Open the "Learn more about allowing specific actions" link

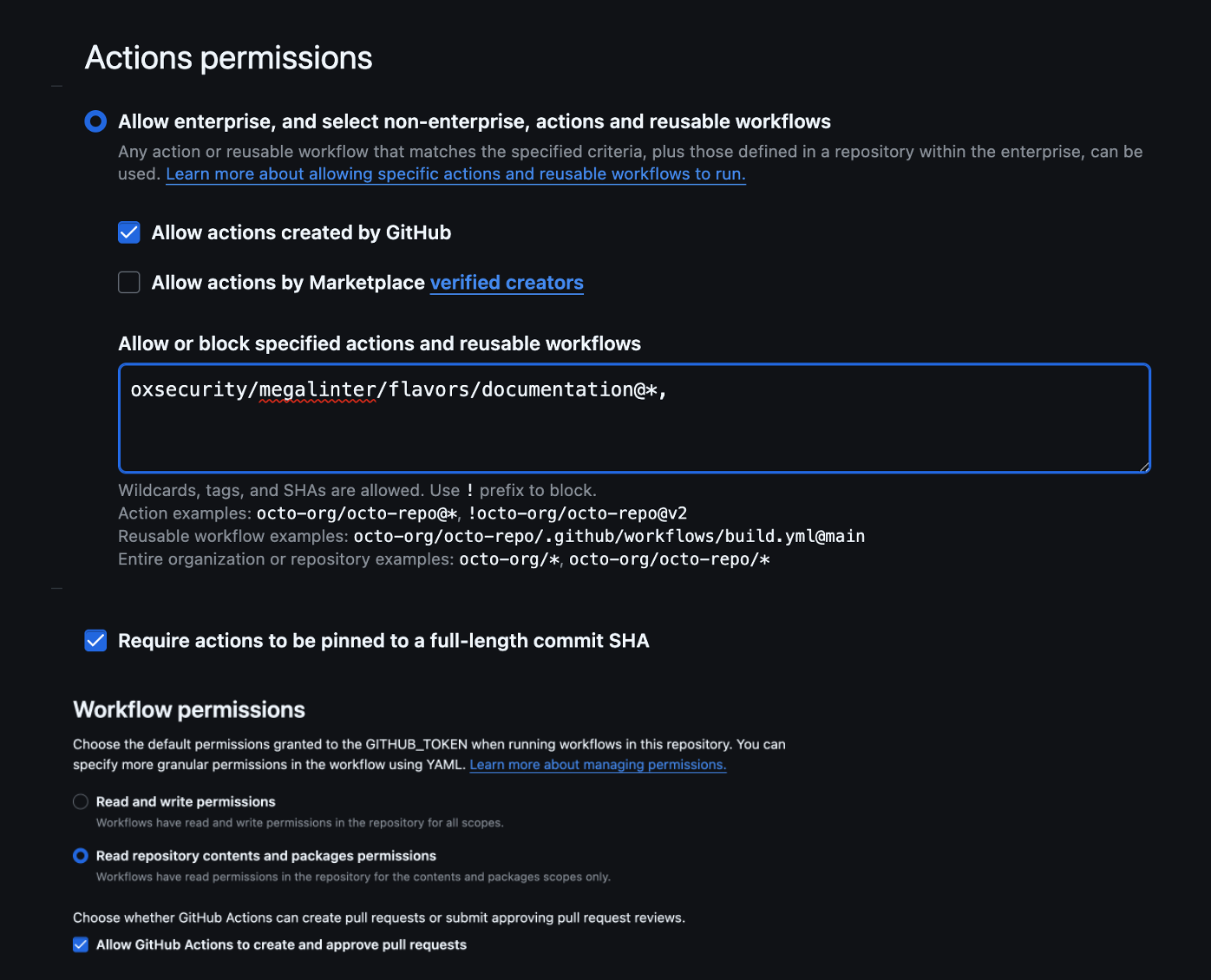[x=455, y=174]
